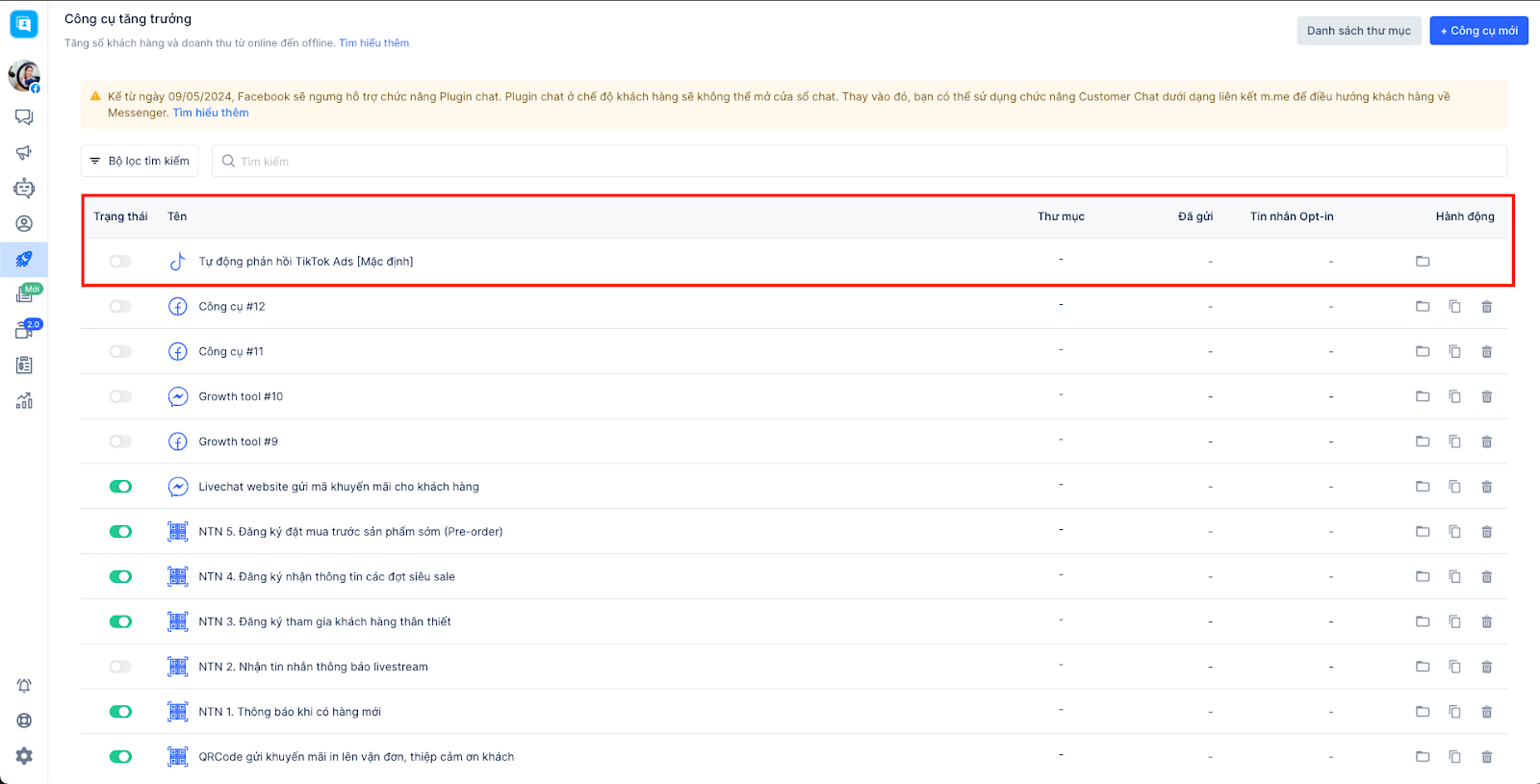Enable the TikTok Ads auto-reply toggle
Viewport: 1540px width, 784px height.
tap(120, 262)
